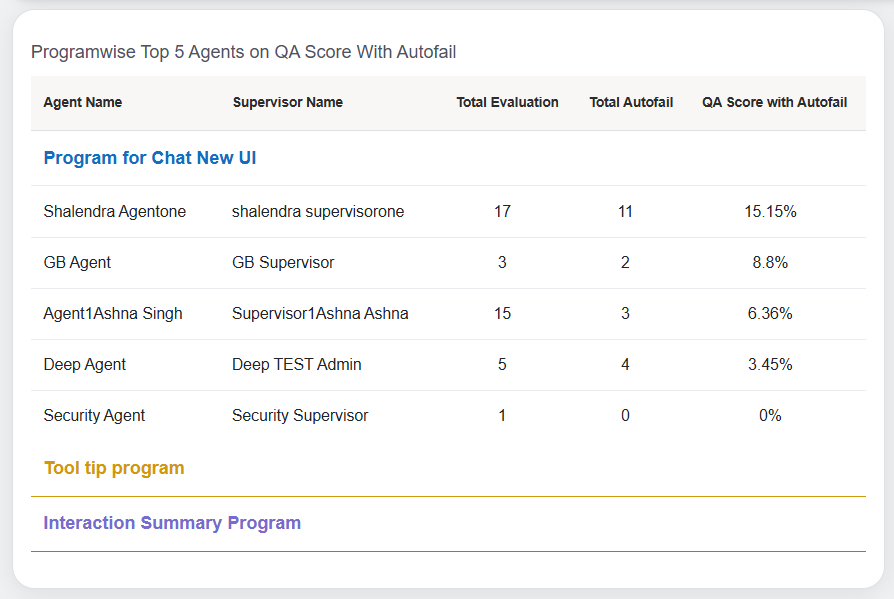
Task: Click QA Score with Autofail header
Action: (x=774, y=102)
